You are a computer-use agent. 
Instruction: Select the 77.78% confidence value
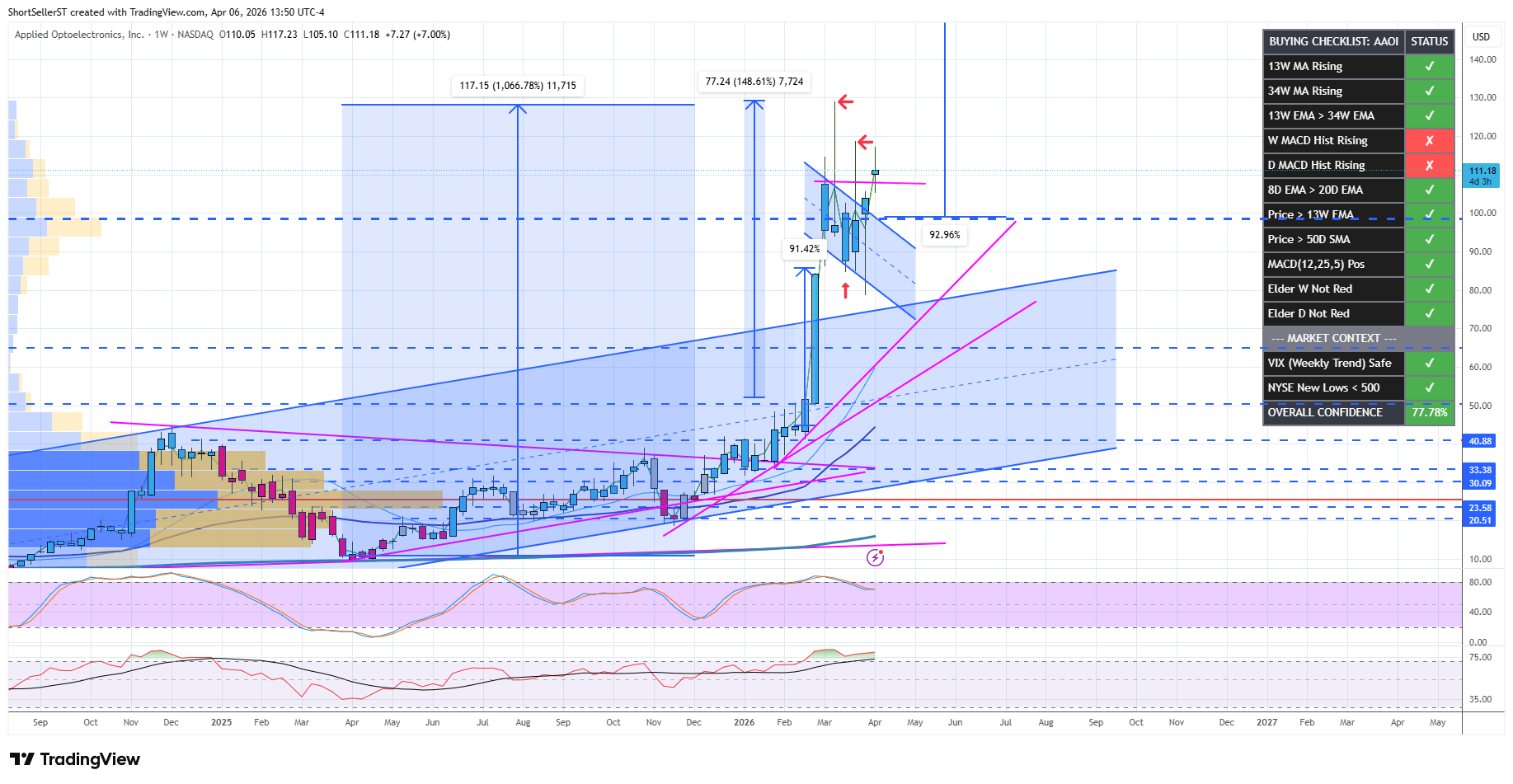[1429, 412]
